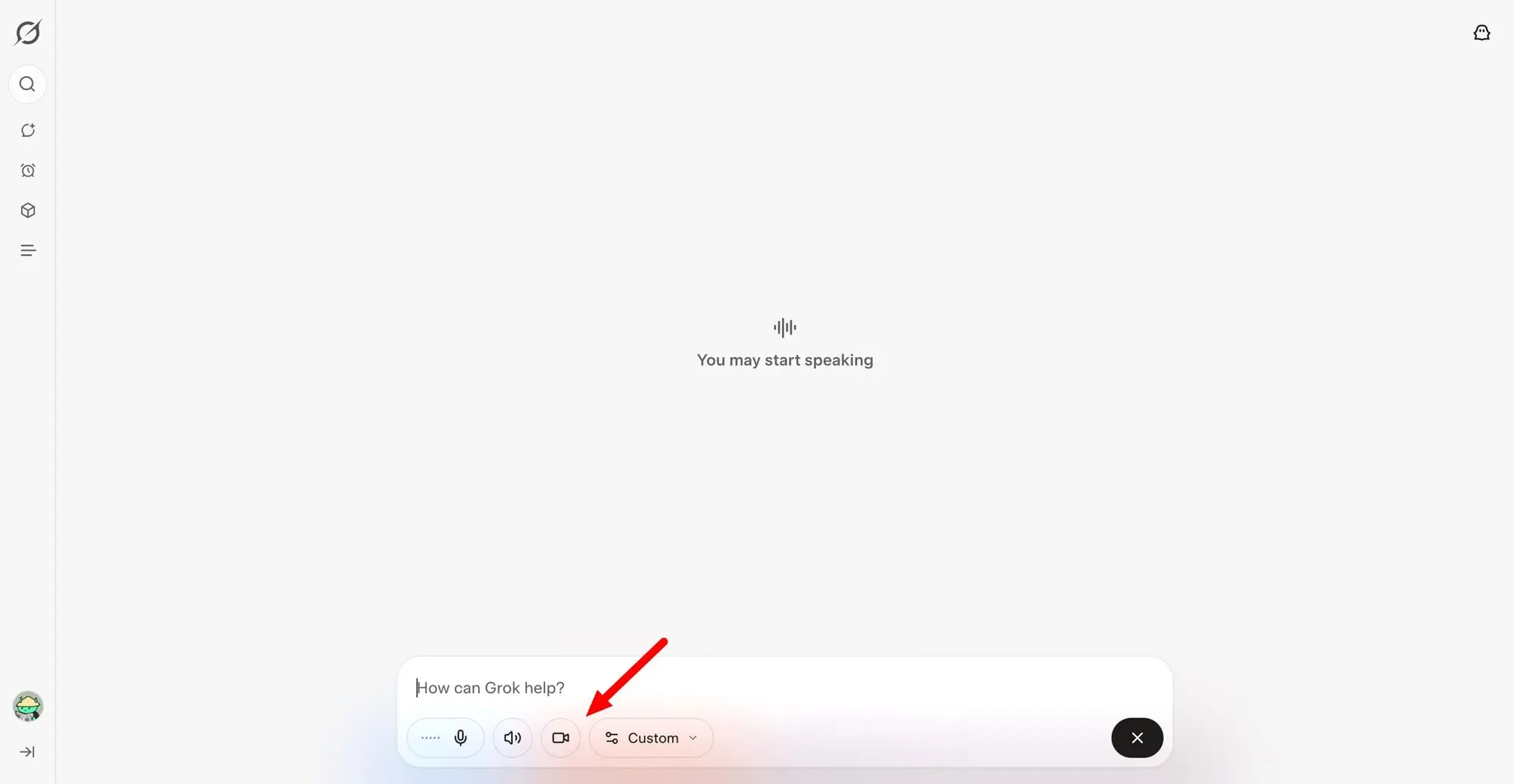Focus the 'How can Grok help?' field
The image size is (1514, 784).
785,688
